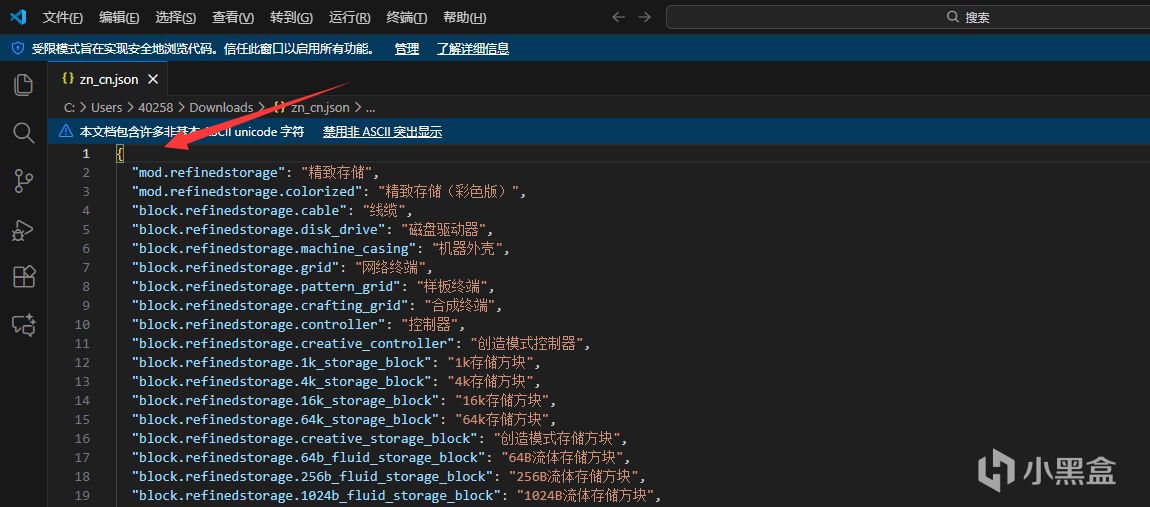
Task: Click the value "机器外壳"
Action: (465, 249)
